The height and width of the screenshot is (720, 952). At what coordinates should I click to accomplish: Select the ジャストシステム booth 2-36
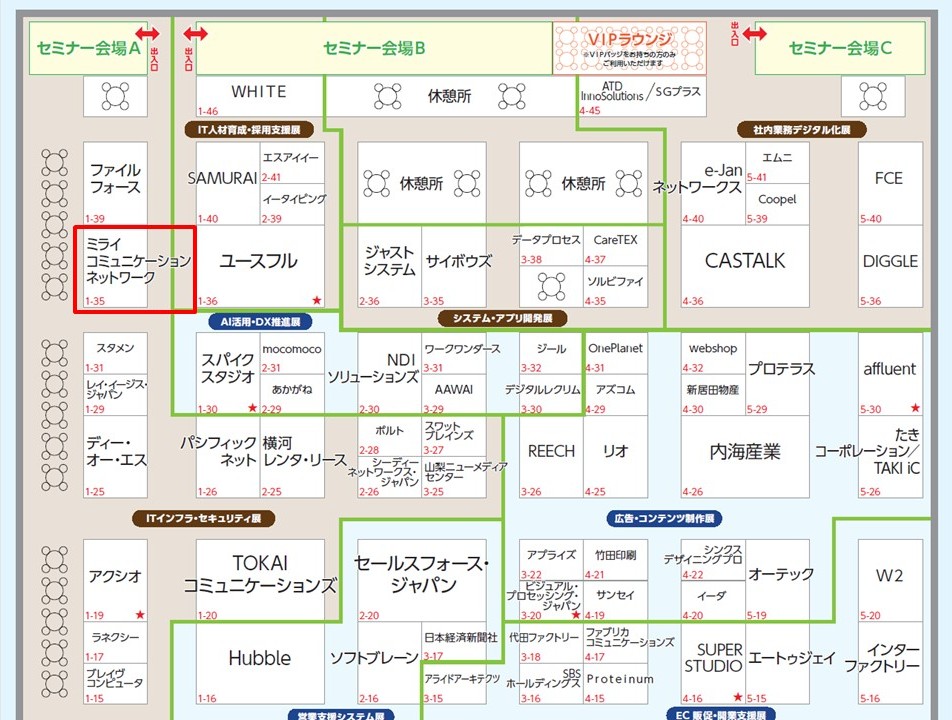tap(389, 267)
